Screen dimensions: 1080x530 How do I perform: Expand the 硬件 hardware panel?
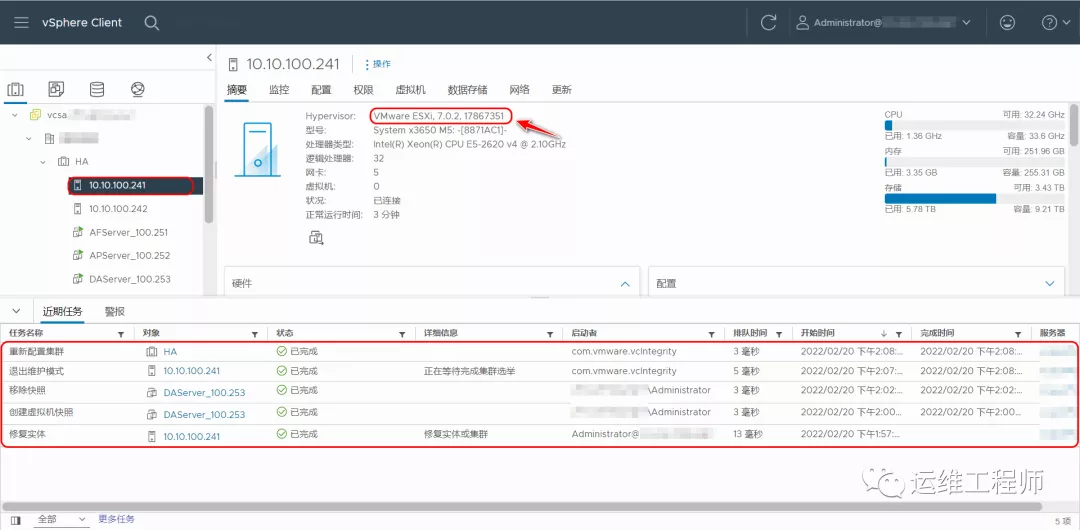625,284
